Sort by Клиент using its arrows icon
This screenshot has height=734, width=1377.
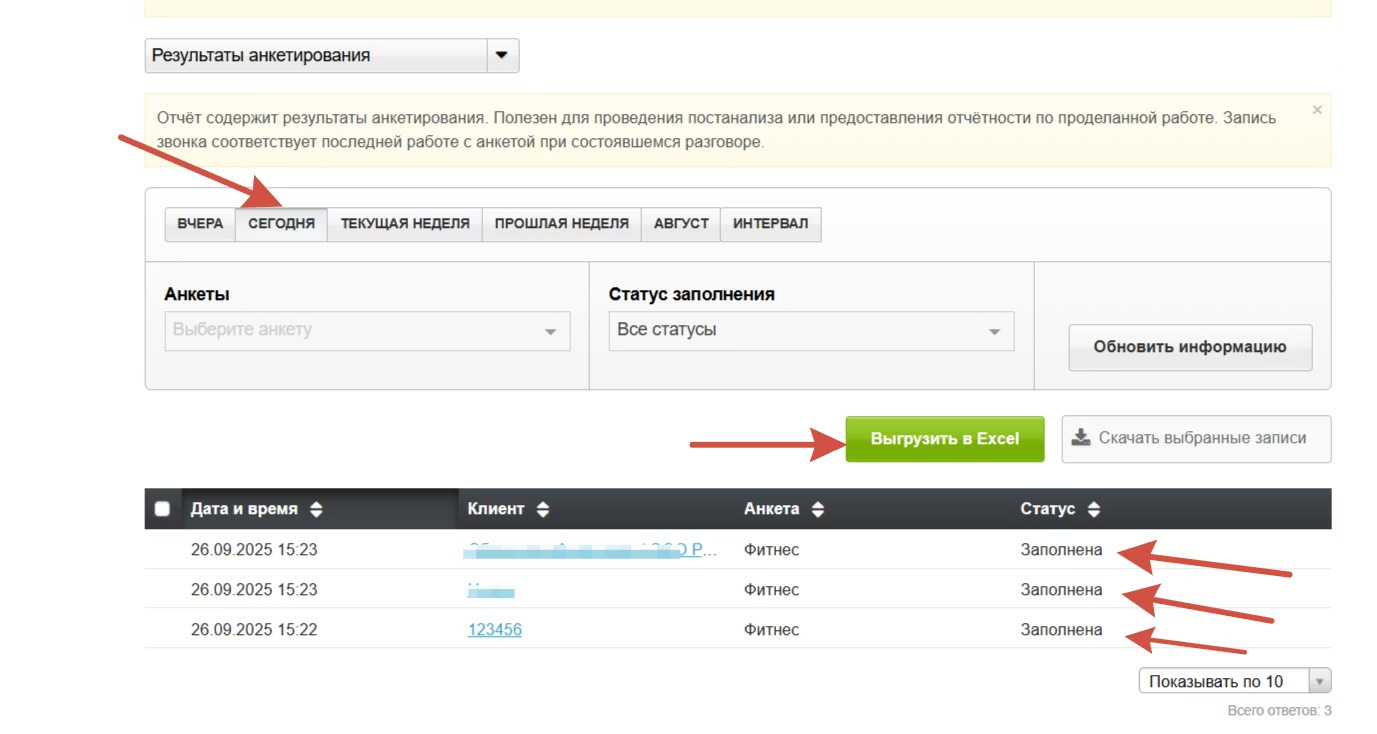point(543,509)
